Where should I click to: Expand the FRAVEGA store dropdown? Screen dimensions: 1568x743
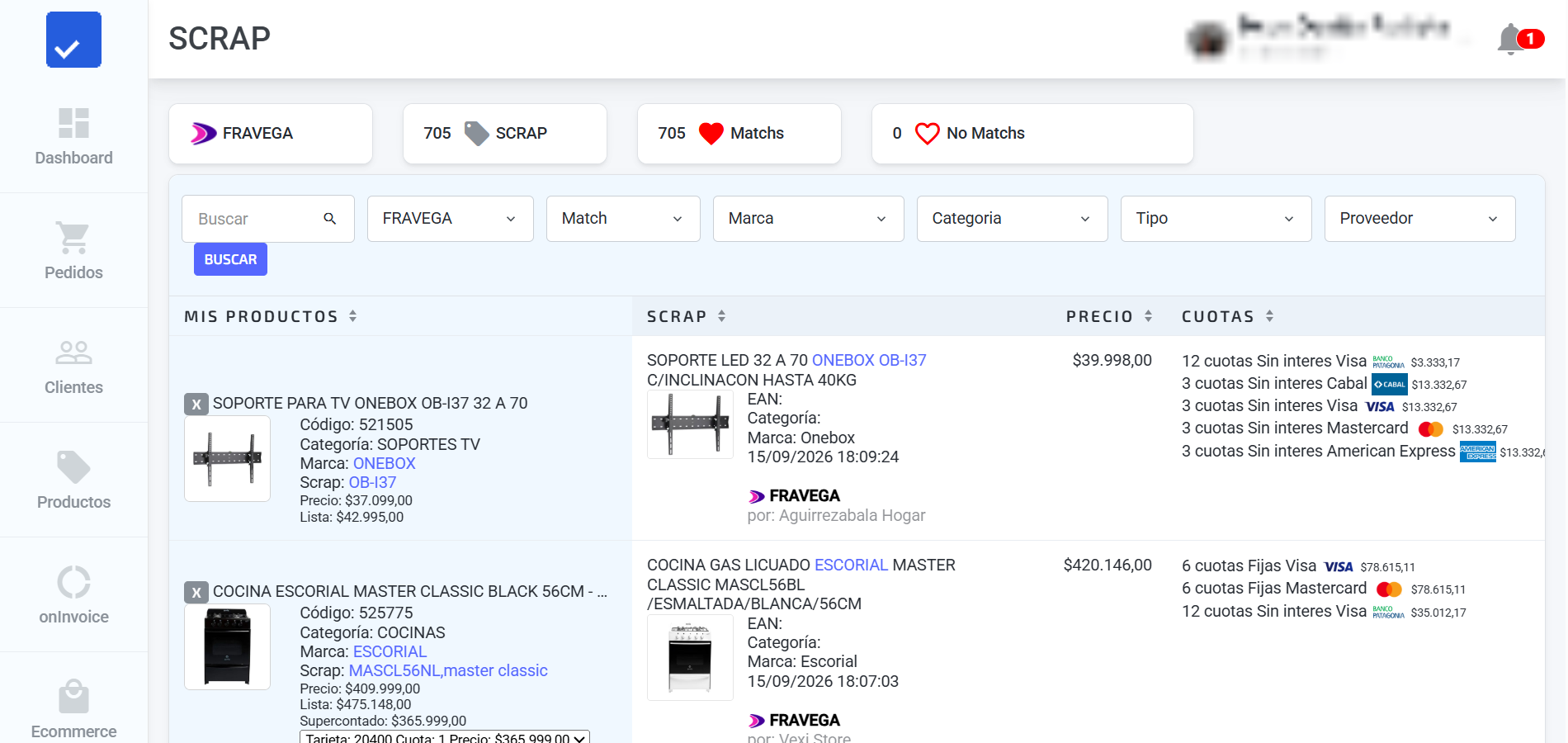451,219
